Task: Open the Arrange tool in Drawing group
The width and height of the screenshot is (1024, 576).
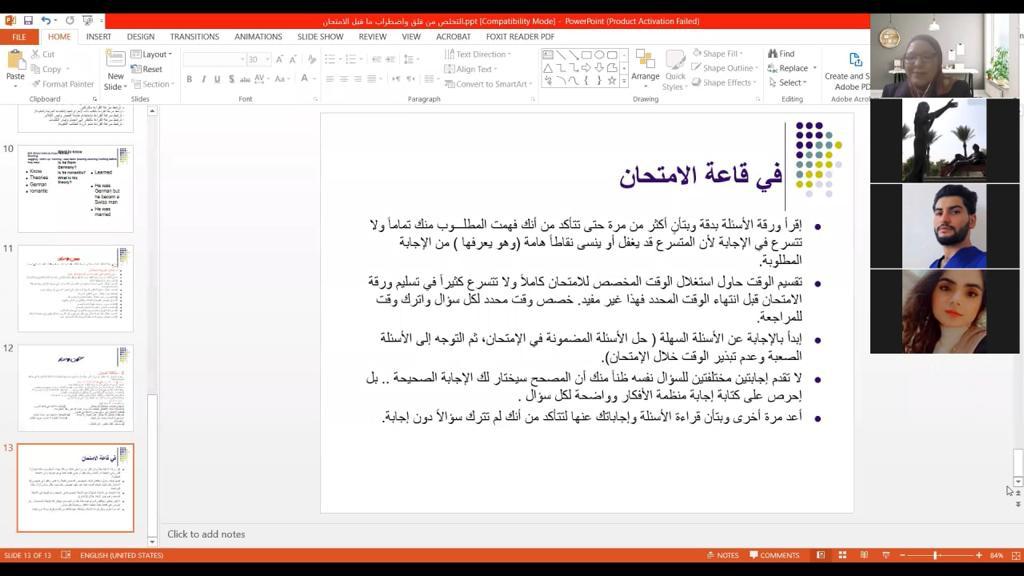Action: (x=645, y=64)
